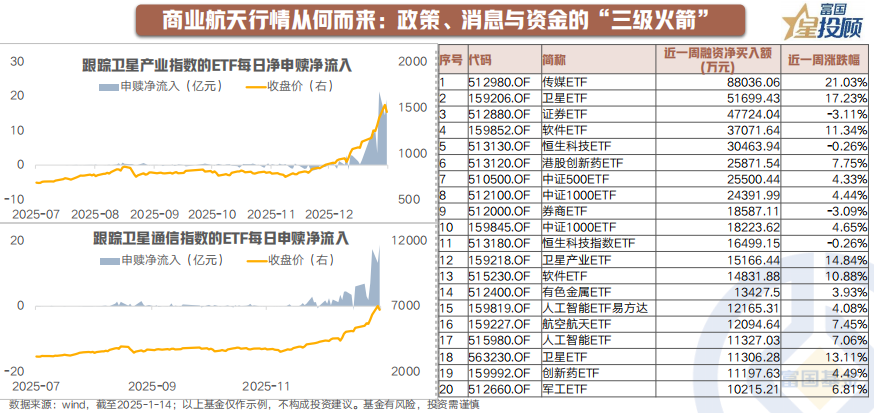Image resolution: width=874 pixels, height=413 pixels.
Task: Select the 证券ETF name cell
Action: click(598, 114)
